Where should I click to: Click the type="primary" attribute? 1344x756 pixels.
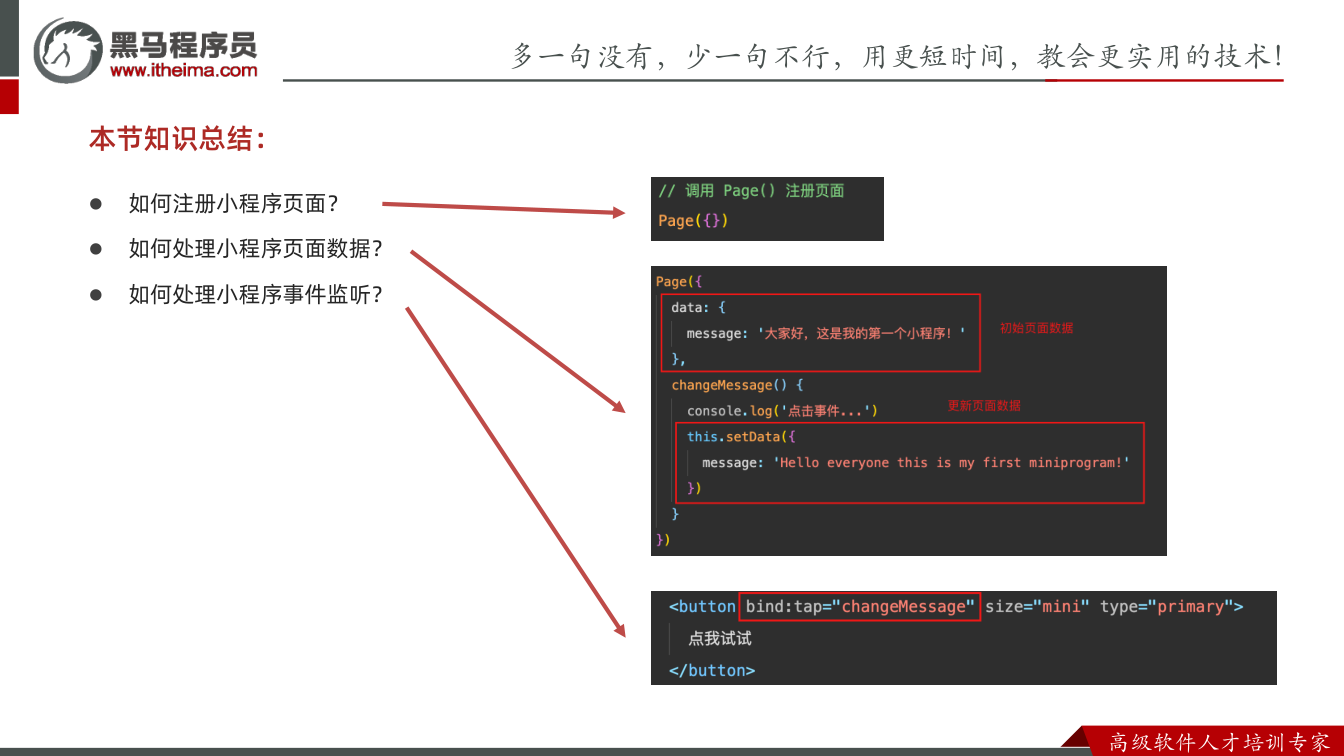click(1167, 607)
